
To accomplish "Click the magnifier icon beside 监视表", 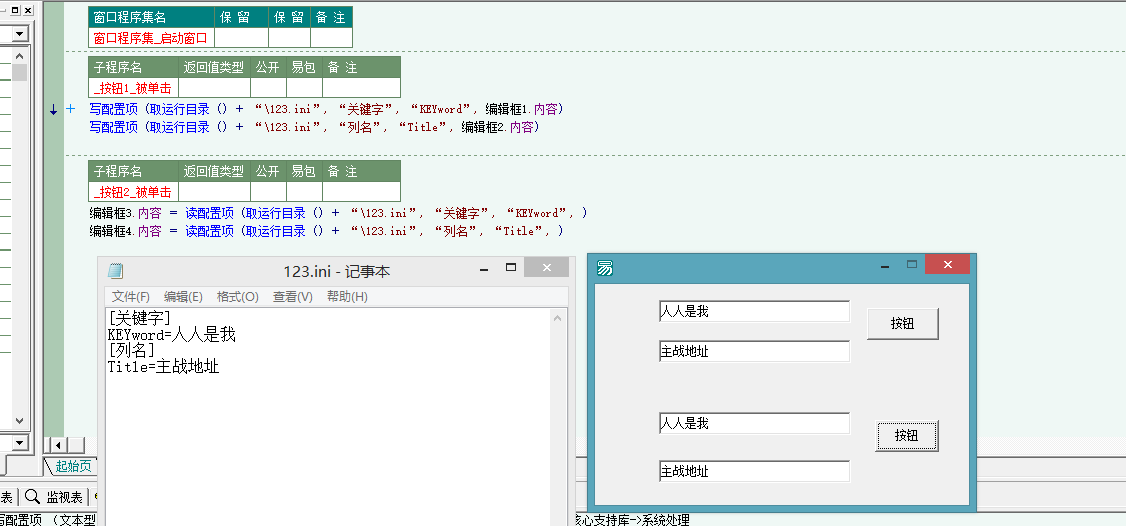I will 32,497.
